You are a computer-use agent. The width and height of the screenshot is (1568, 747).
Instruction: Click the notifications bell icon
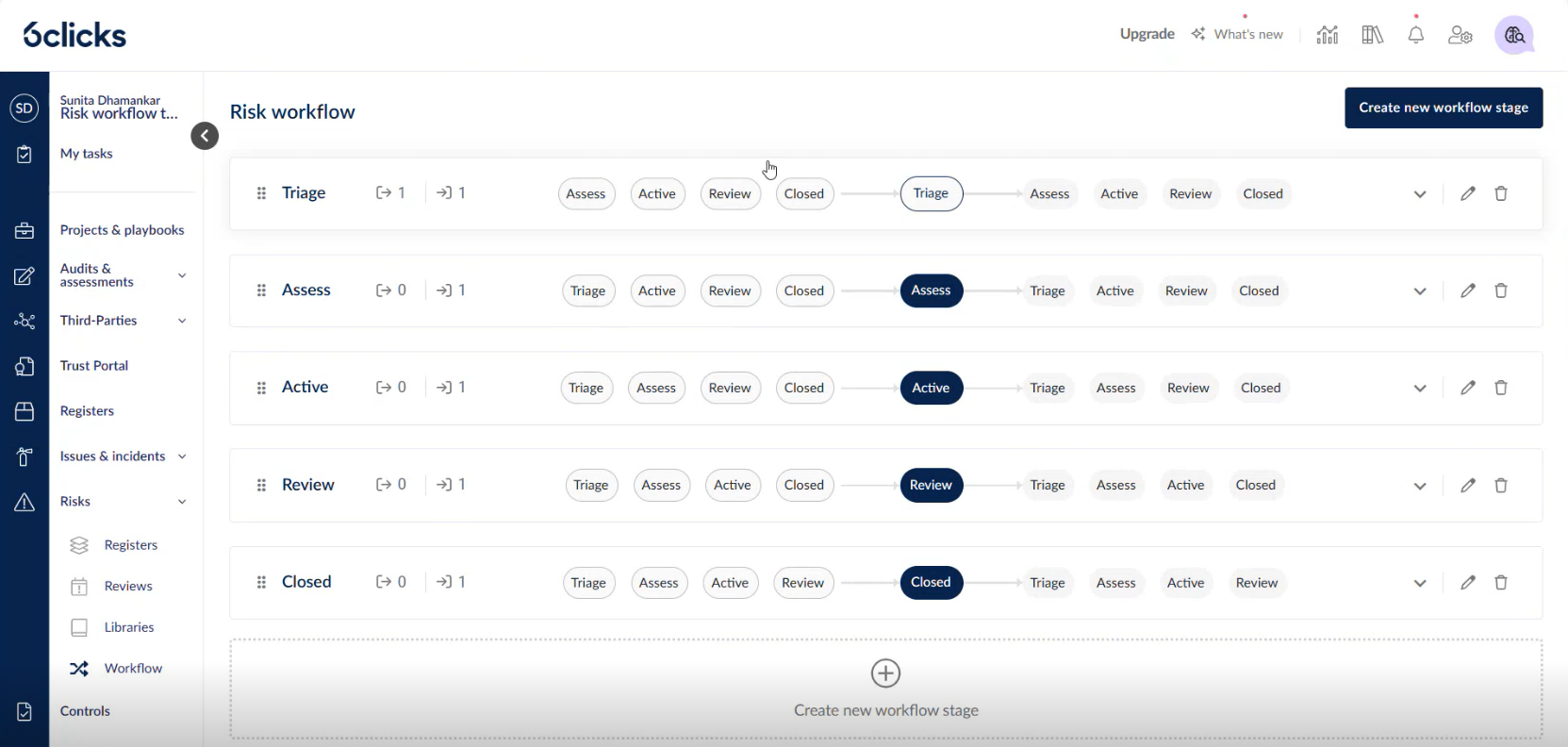(x=1415, y=35)
